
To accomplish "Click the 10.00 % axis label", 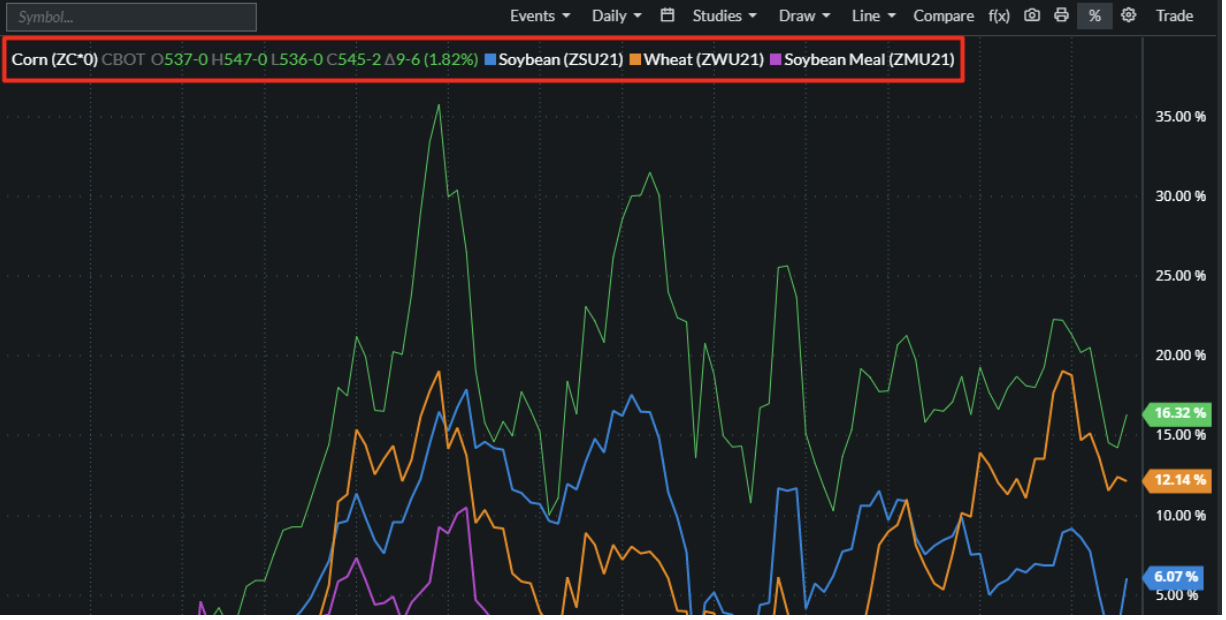I will pyautogui.click(x=1180, y=516).
